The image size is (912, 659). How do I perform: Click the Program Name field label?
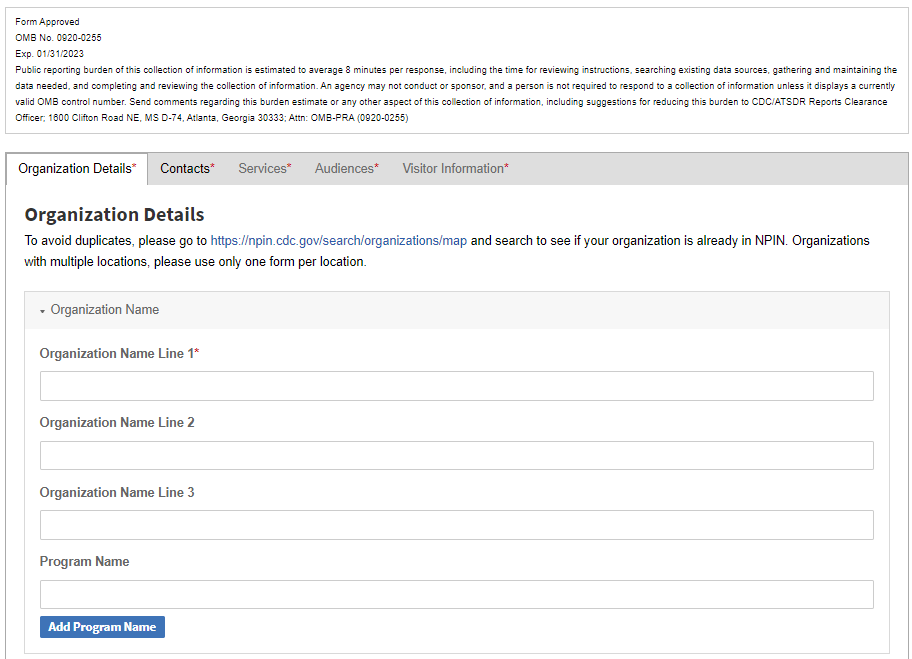tap(84, 562)
